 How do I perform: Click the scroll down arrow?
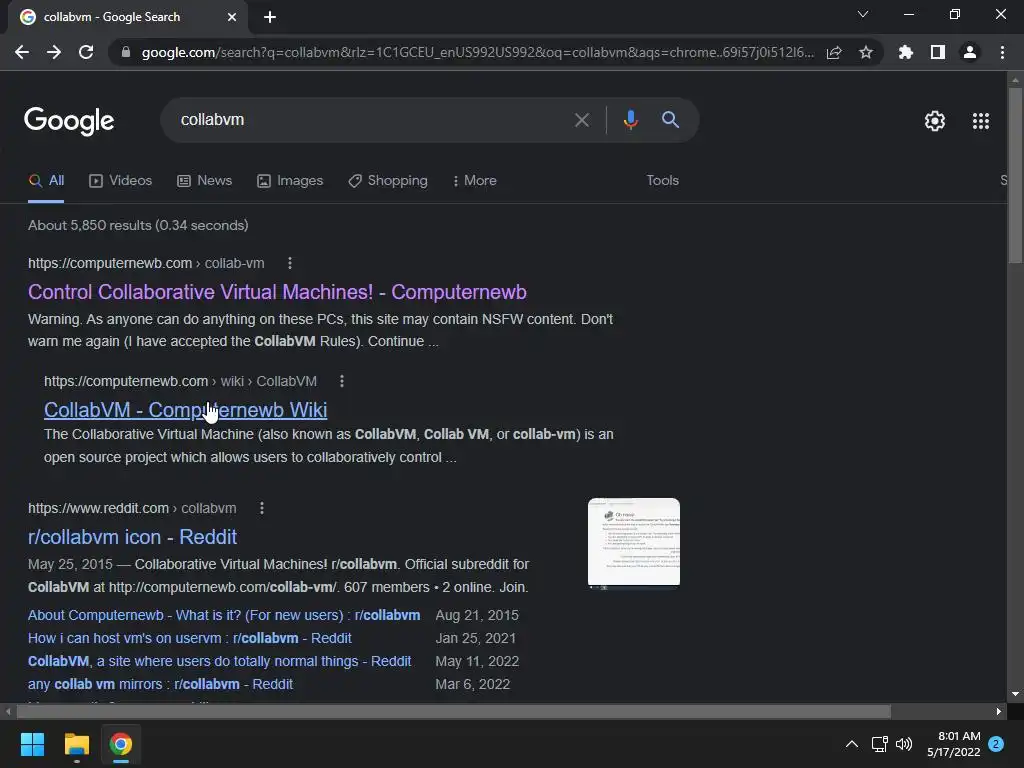click(1015, 694)
